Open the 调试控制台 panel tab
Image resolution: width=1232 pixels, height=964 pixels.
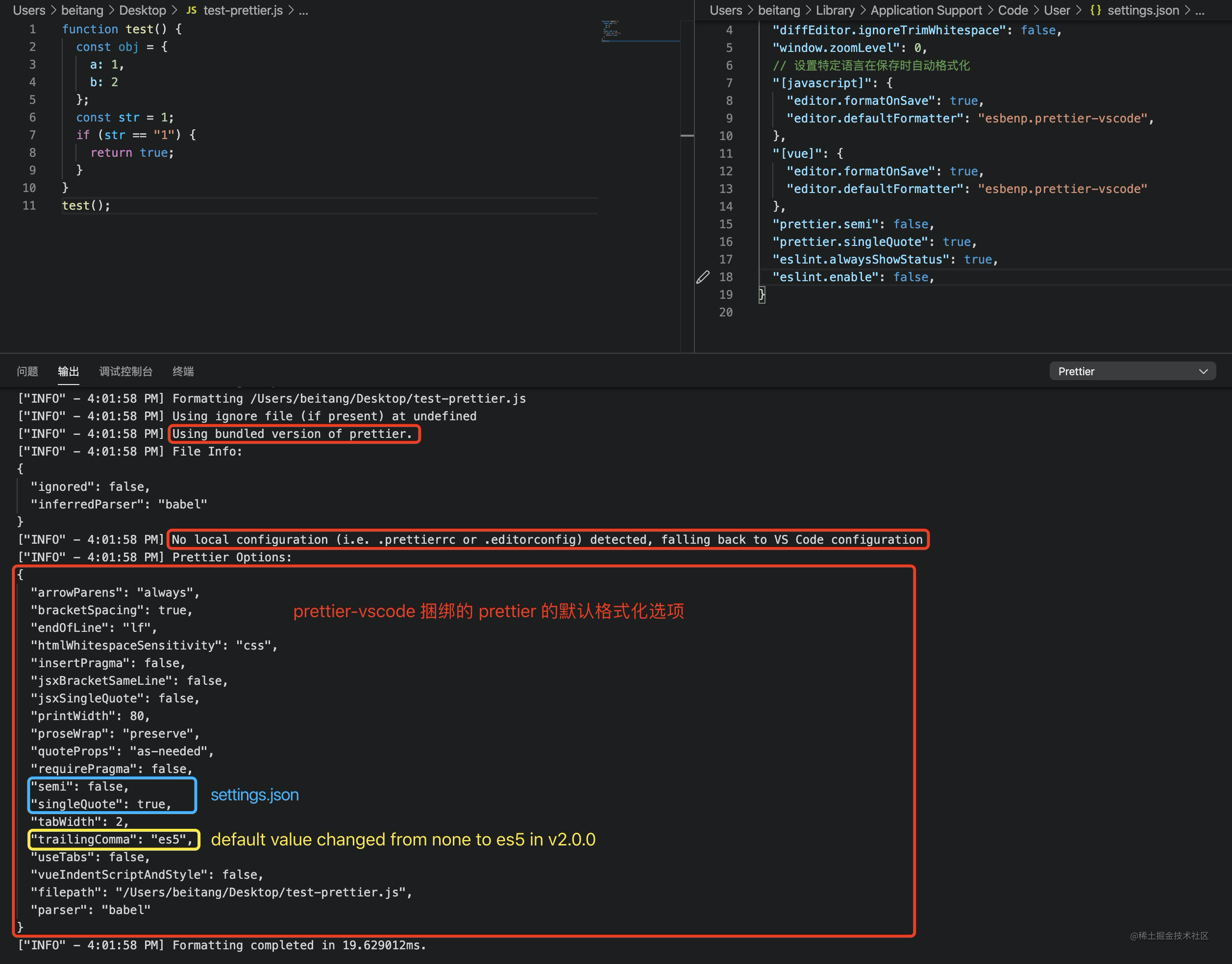(125, 371)
